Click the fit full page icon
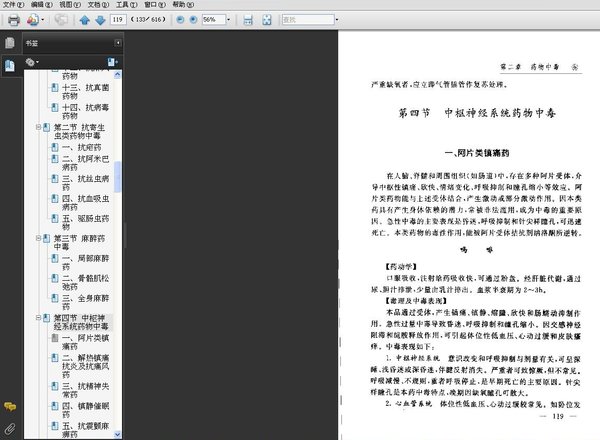Screen dimensions: 600x440 pyautogui.click(x=267, y=20)
